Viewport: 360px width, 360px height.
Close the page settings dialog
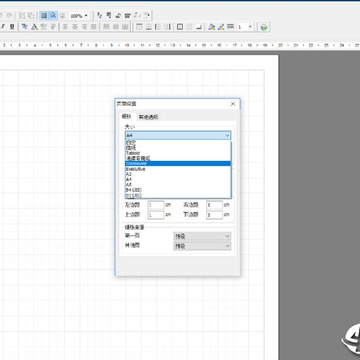pos(233,104)
